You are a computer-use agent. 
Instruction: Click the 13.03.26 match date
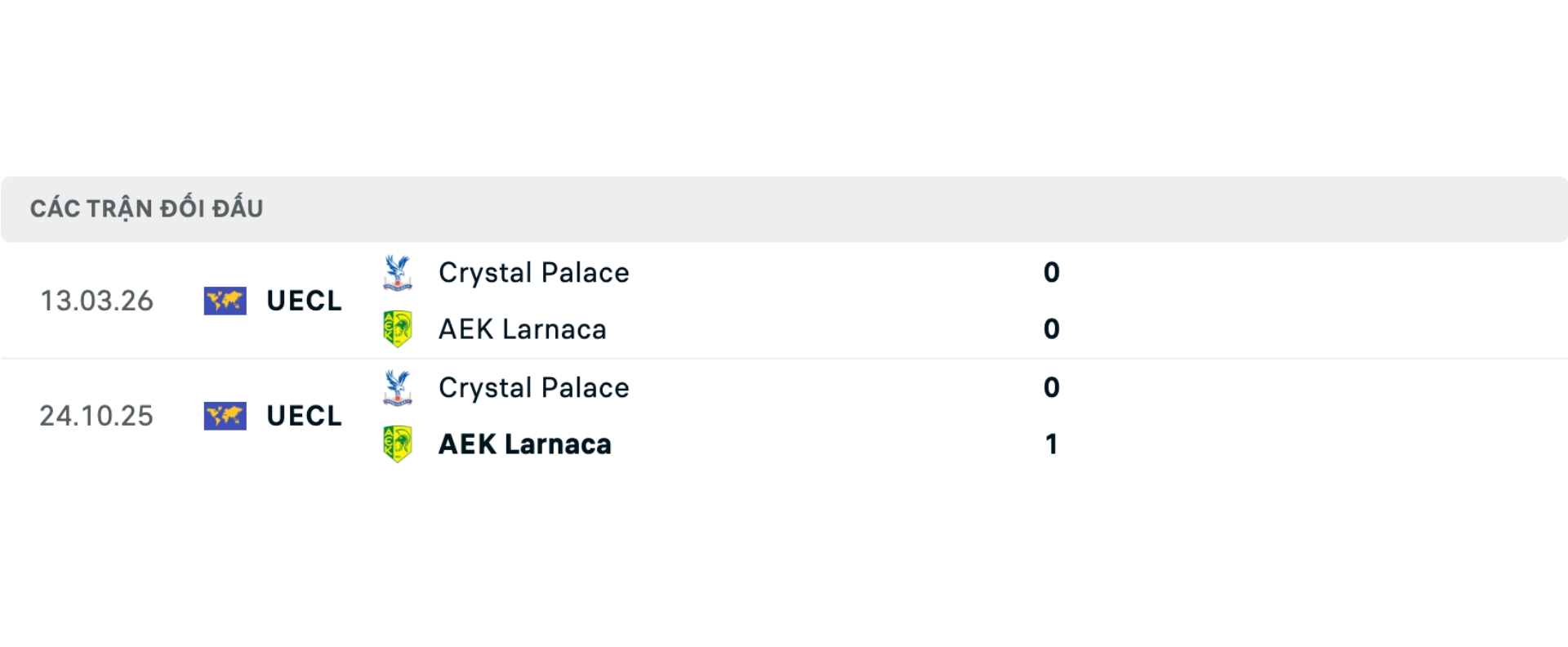97,301
